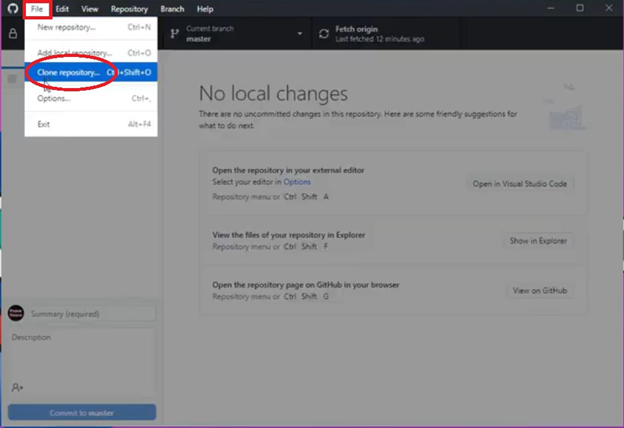Viewport: 624px width, 428px height.
Task: Click Last fetched 12 minutes ago text
Action: pos(380,39)
